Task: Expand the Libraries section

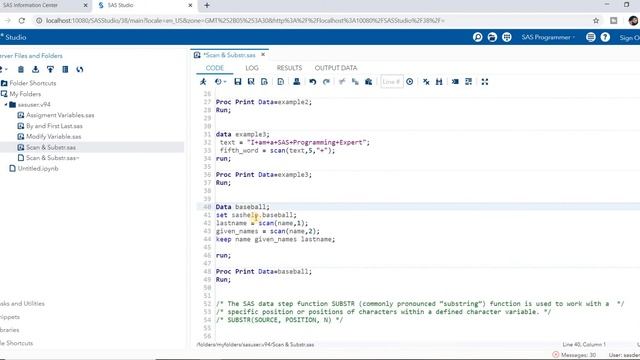Action: point(10,330)
